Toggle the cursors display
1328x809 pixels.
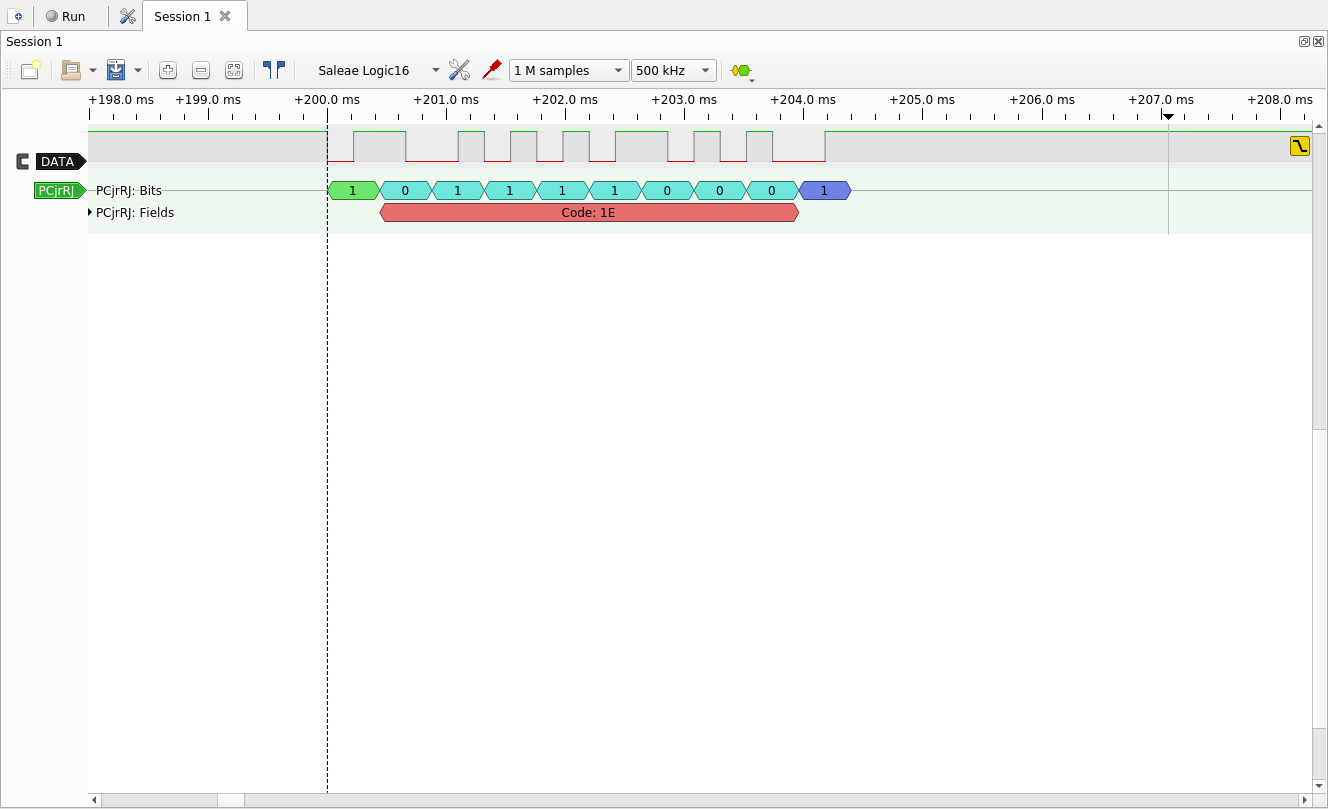(x=273, y=70)
